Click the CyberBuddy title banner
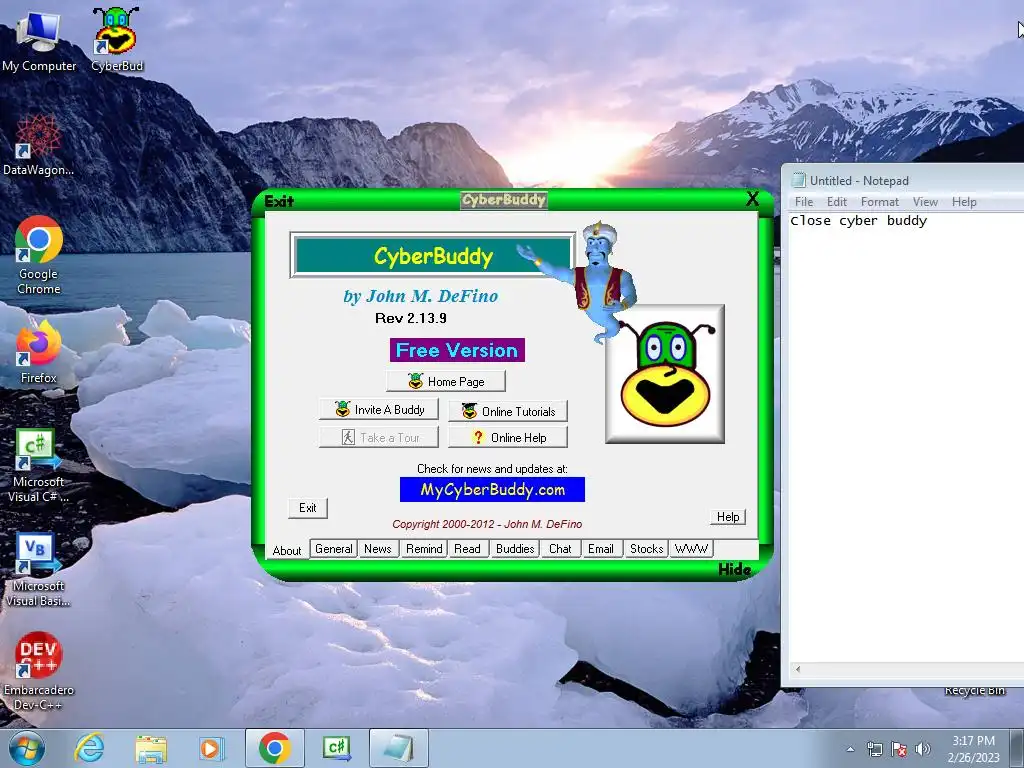Viewport: 1024px width, 768px height. 432,255
